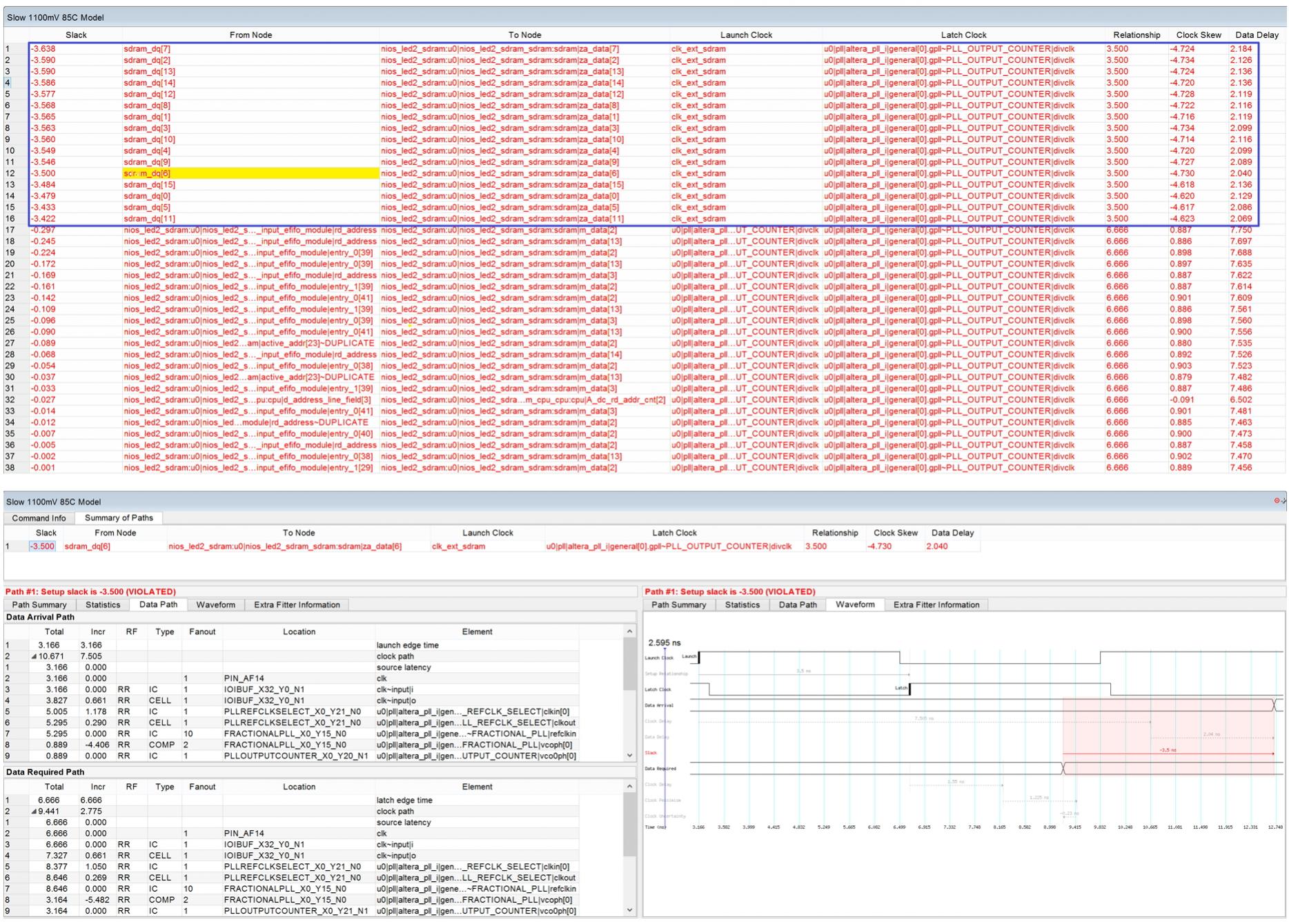Open Extra Fitter Information tab in left pane
This screenshot has width=1289, height=924.
point(297,605)
